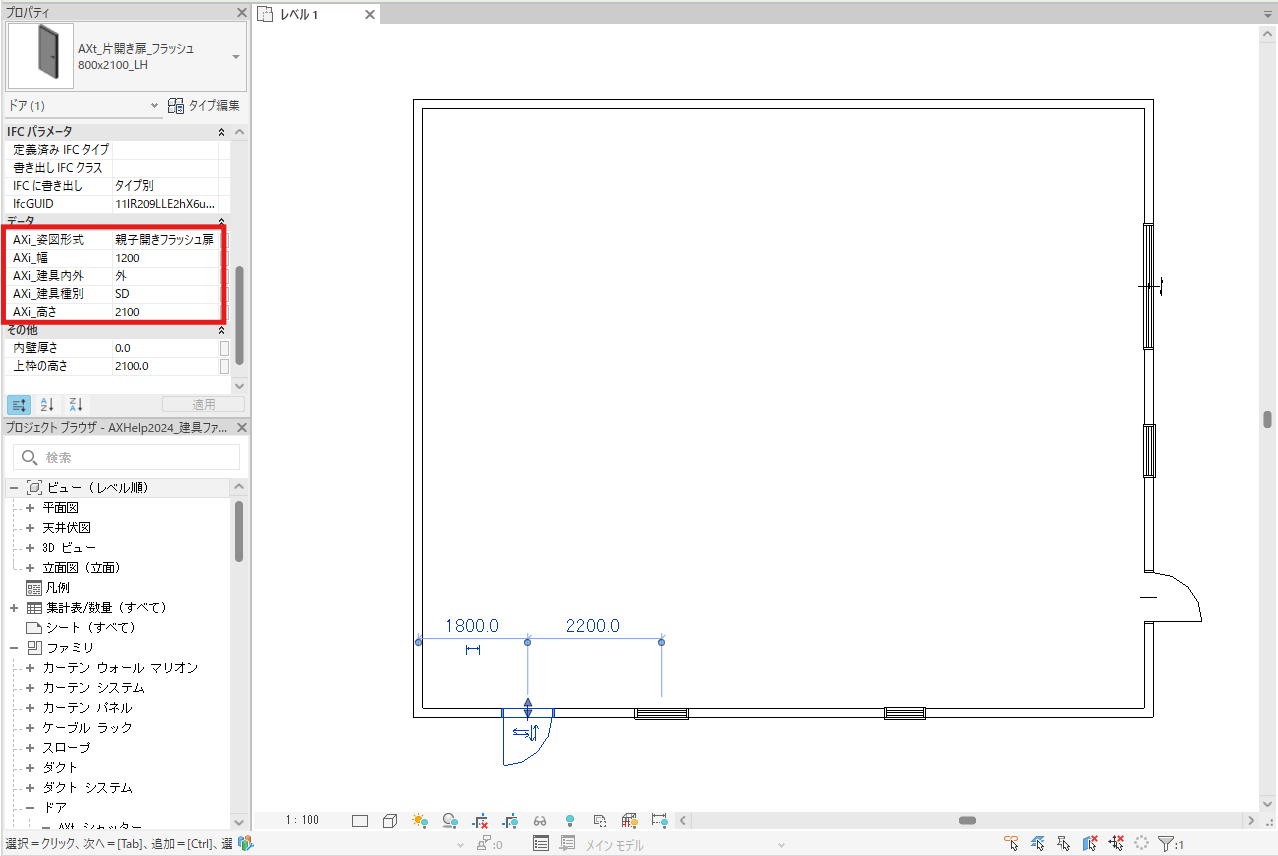Click the horizontal scrollbar thumb below canvas
This screenshot has width=1278, height=856.
click(x=967, y=821)
